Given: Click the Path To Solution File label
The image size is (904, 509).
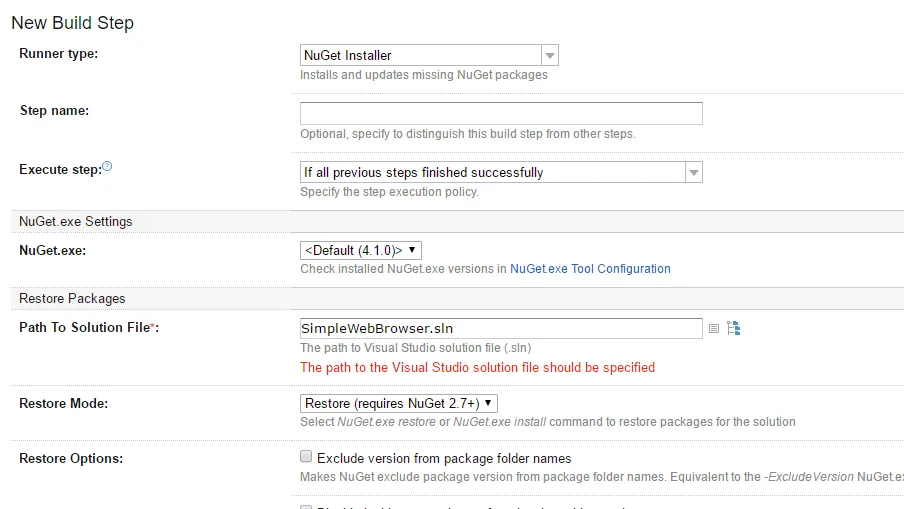Looking at the screenshot, I should click(89, 327).
